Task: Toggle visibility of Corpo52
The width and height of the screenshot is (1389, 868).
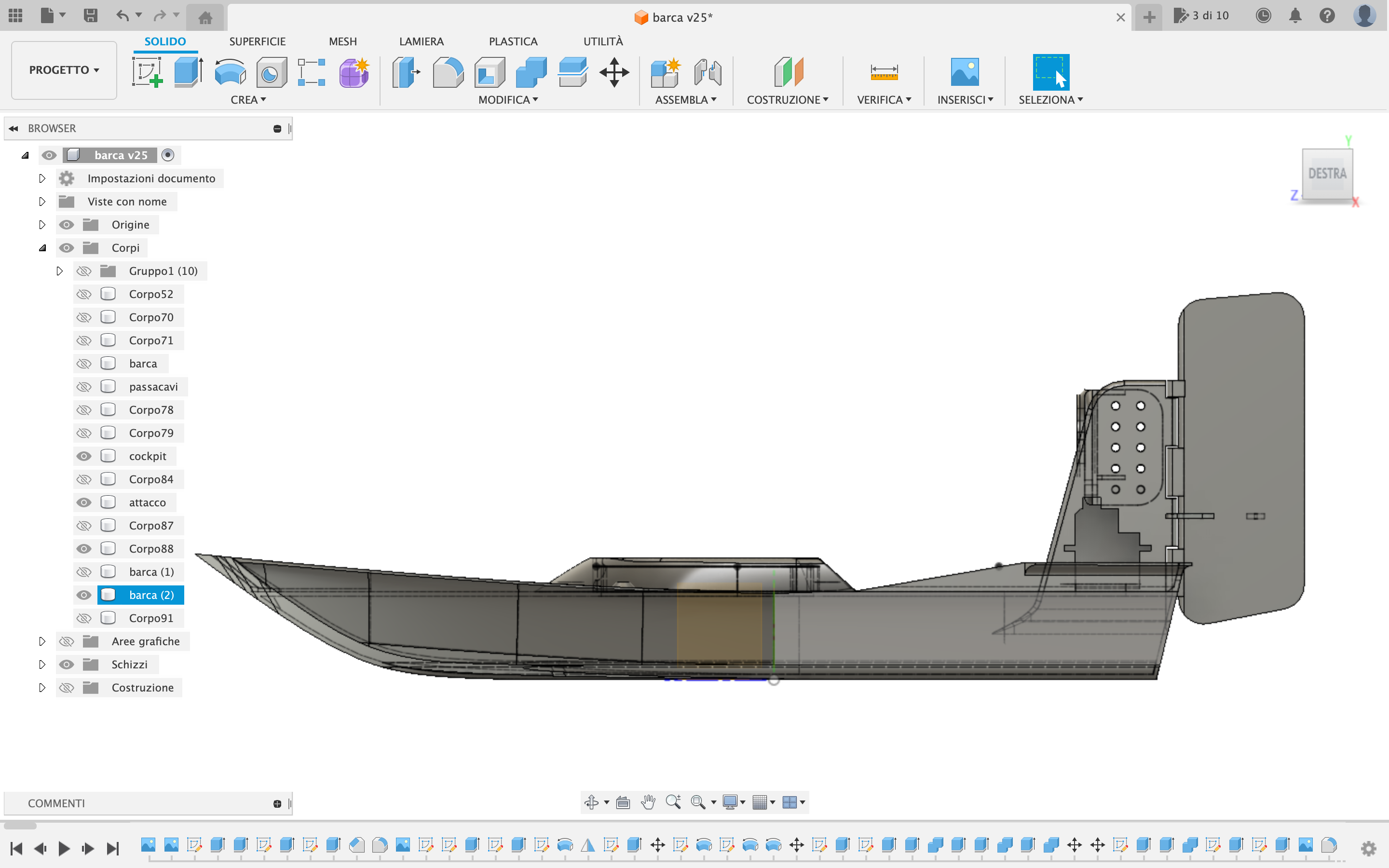Action: [x=84, y=294]
